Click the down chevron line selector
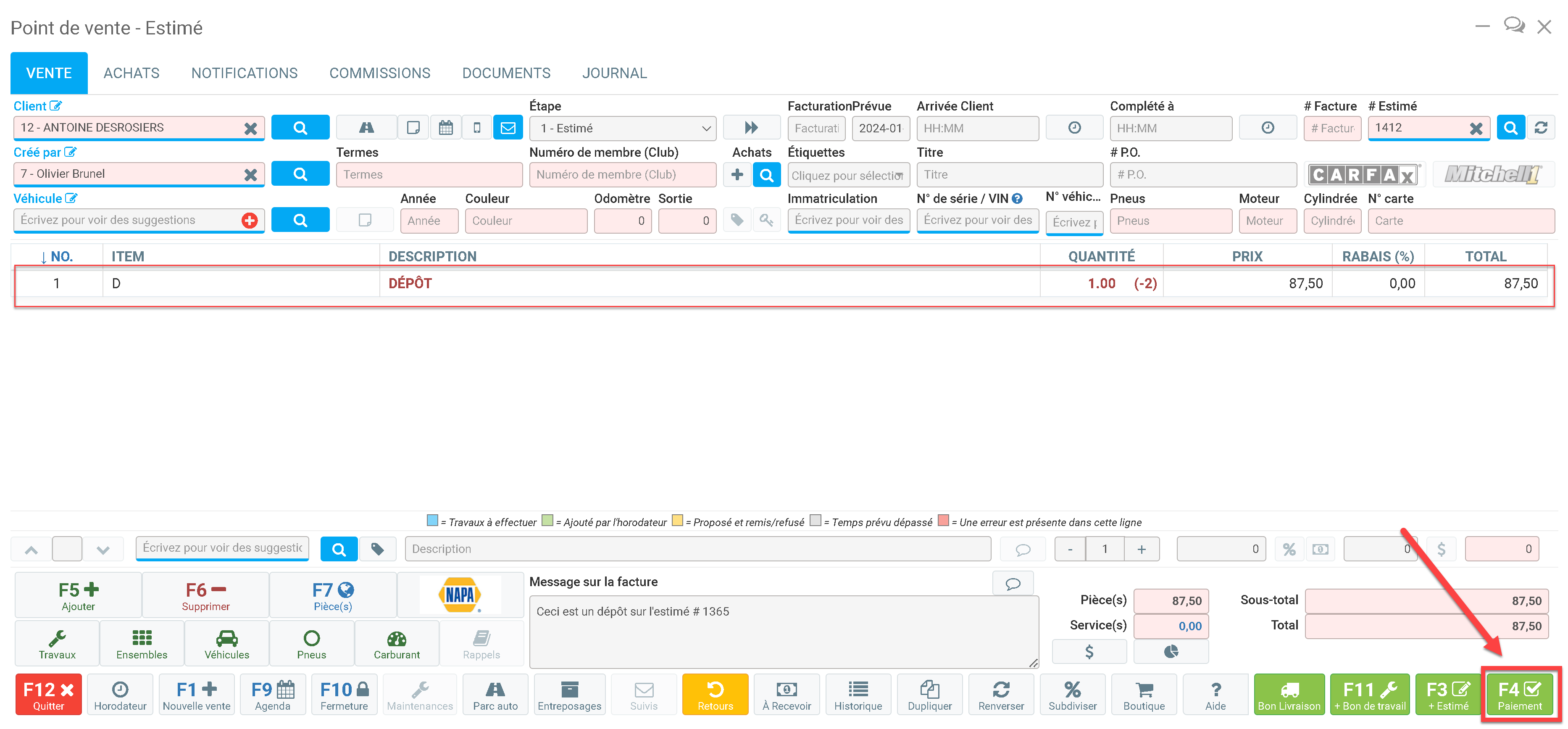 tap(103, 550)
